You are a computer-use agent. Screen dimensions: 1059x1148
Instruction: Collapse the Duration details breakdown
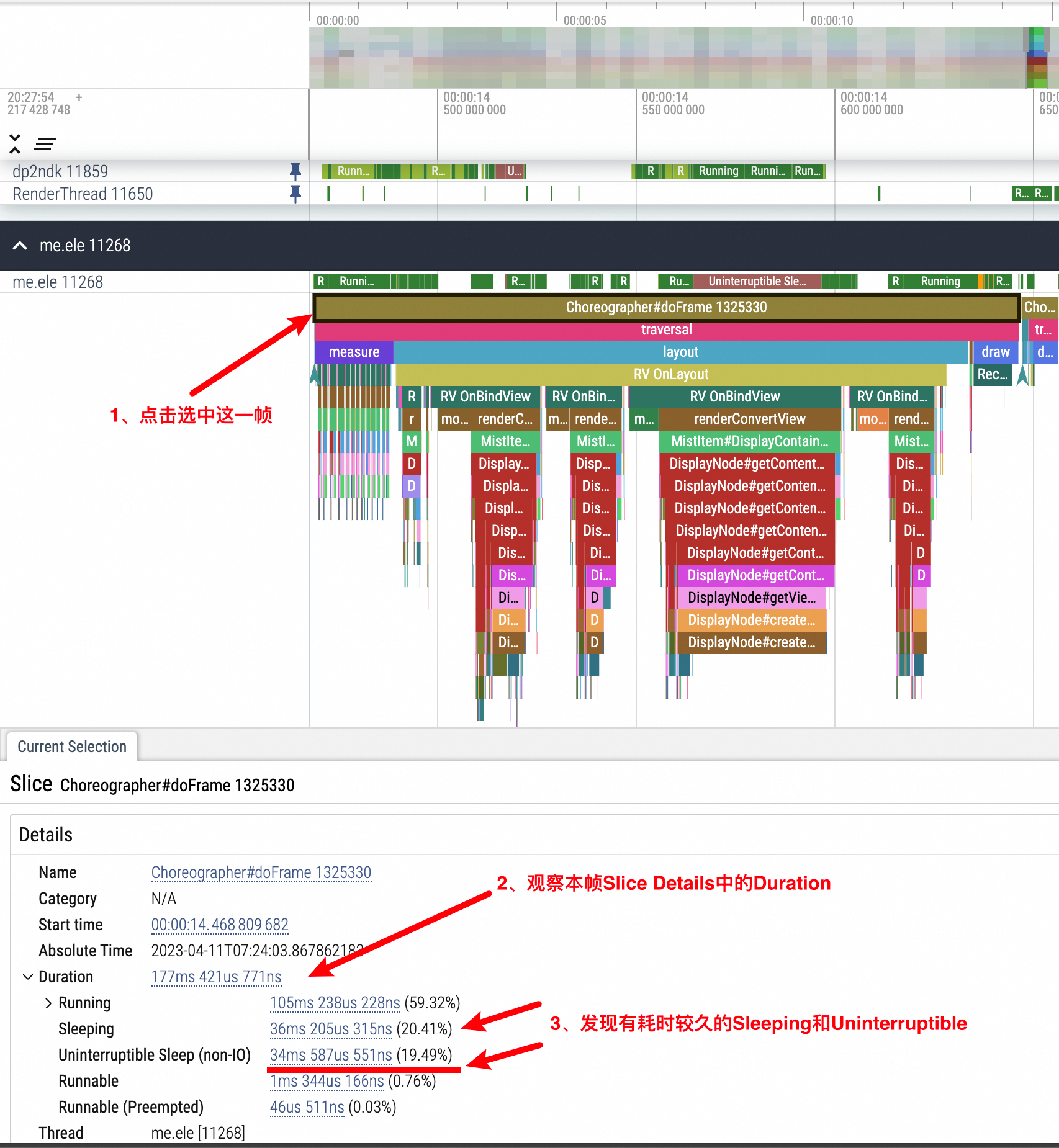(27, 977)
